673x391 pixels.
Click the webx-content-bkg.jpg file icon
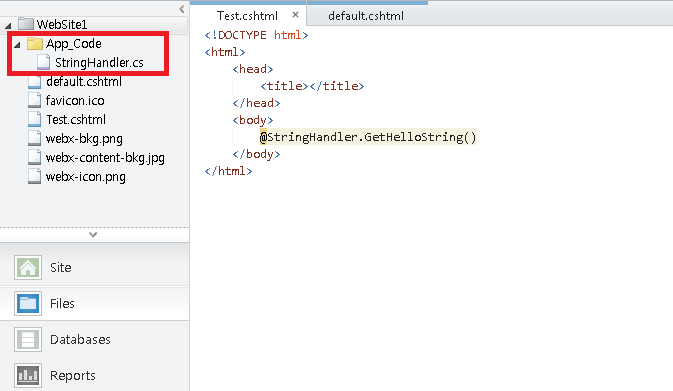[x=34, y=158]
